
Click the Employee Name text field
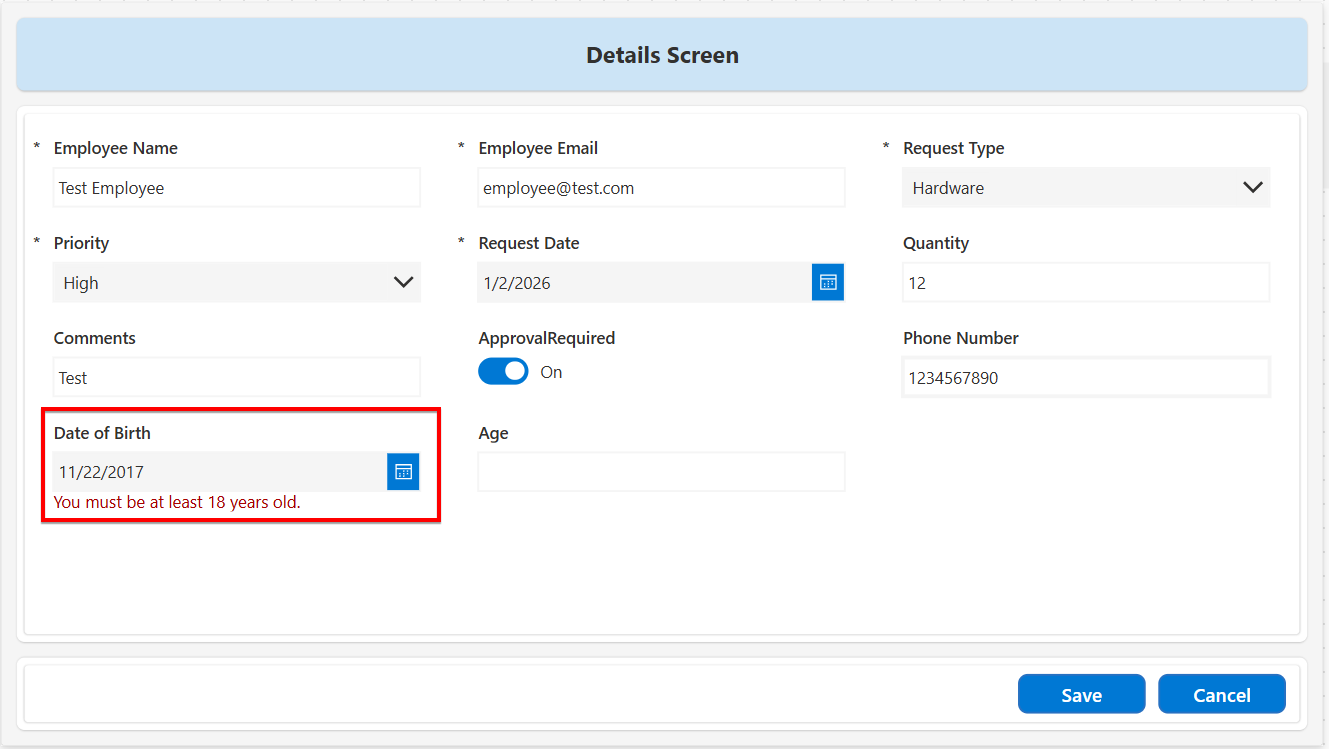tap(237, 188)
